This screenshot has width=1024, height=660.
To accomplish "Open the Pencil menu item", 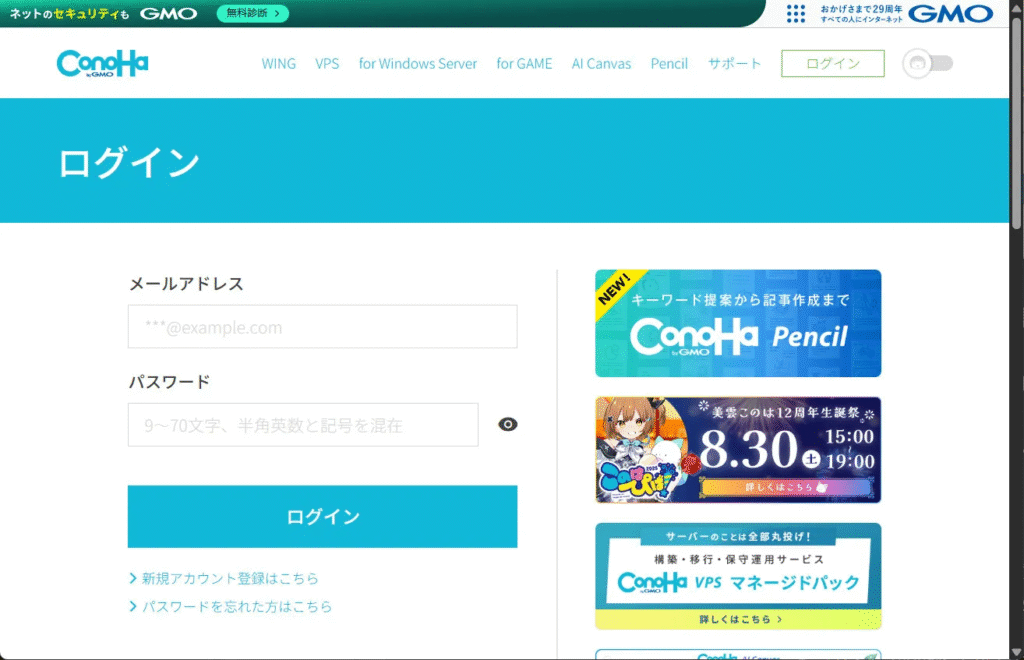I will click(669, 63).
